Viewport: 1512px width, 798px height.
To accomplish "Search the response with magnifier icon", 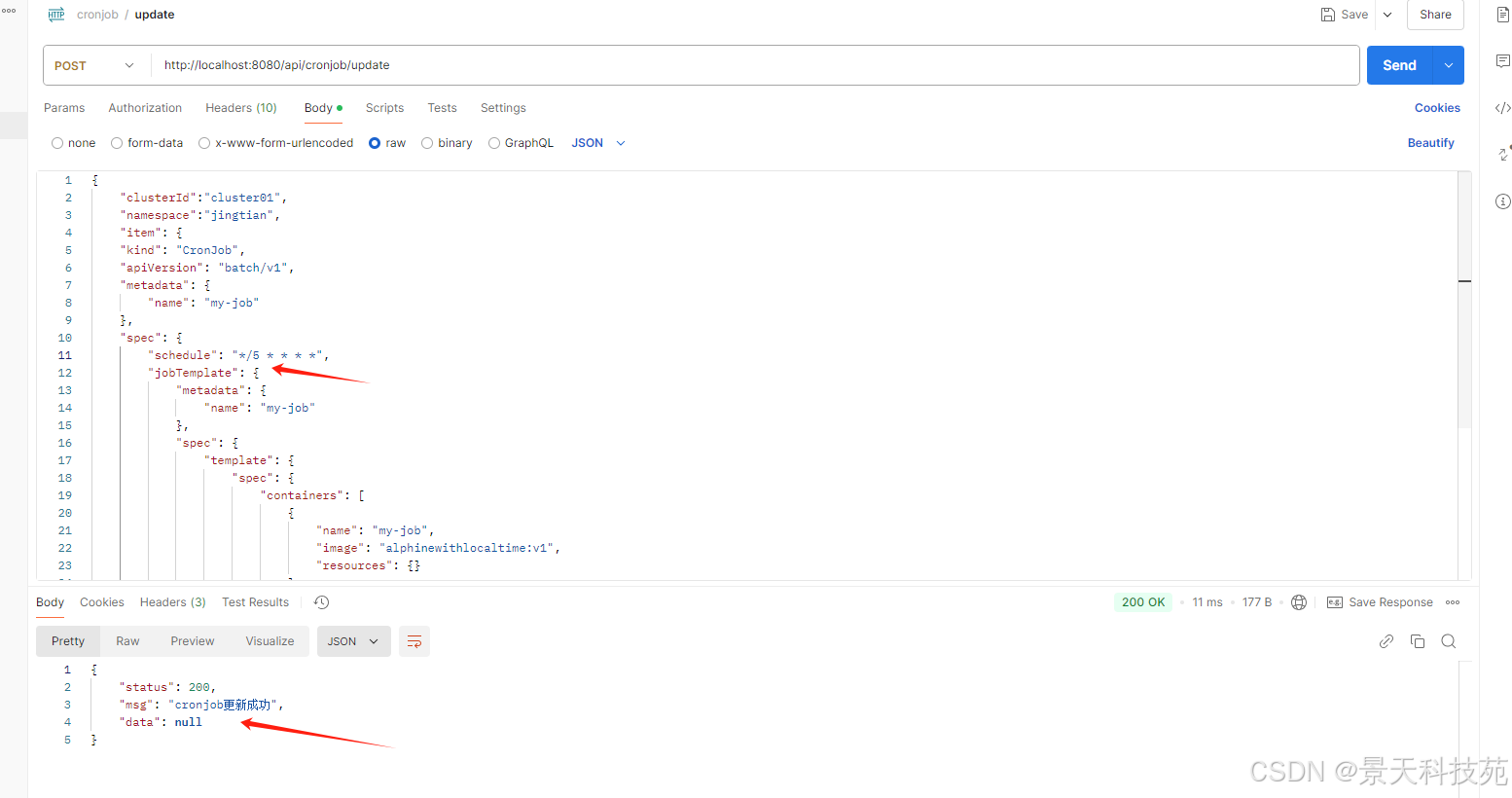I will [x=1449, y=641].
